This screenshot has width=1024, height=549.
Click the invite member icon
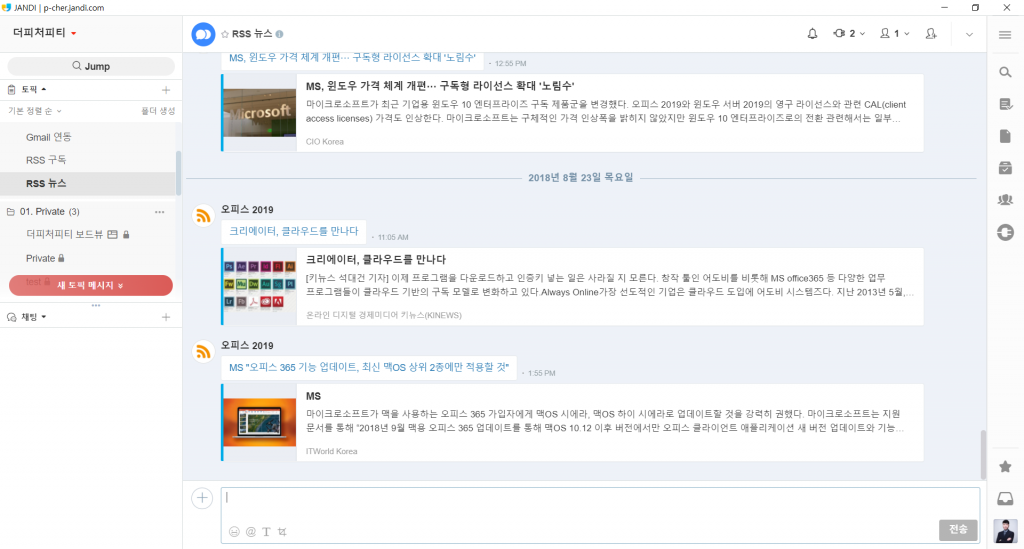[931, 34]
